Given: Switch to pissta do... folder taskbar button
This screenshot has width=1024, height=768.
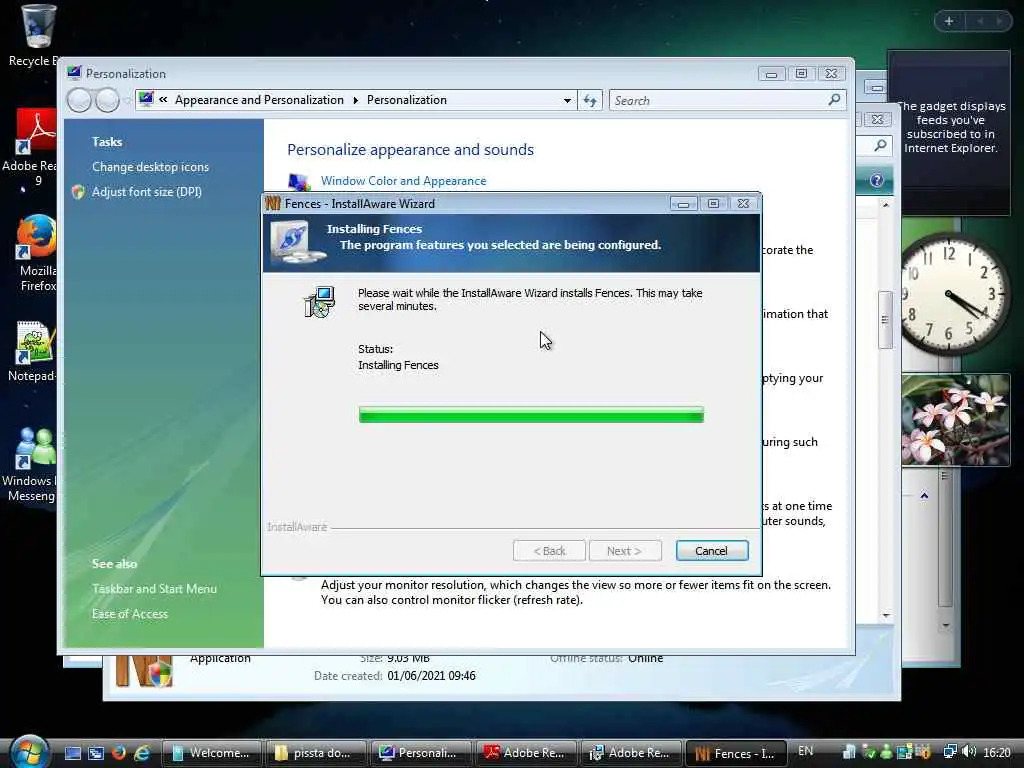Looking at the screenshot, I should click(x=316, y=753).
